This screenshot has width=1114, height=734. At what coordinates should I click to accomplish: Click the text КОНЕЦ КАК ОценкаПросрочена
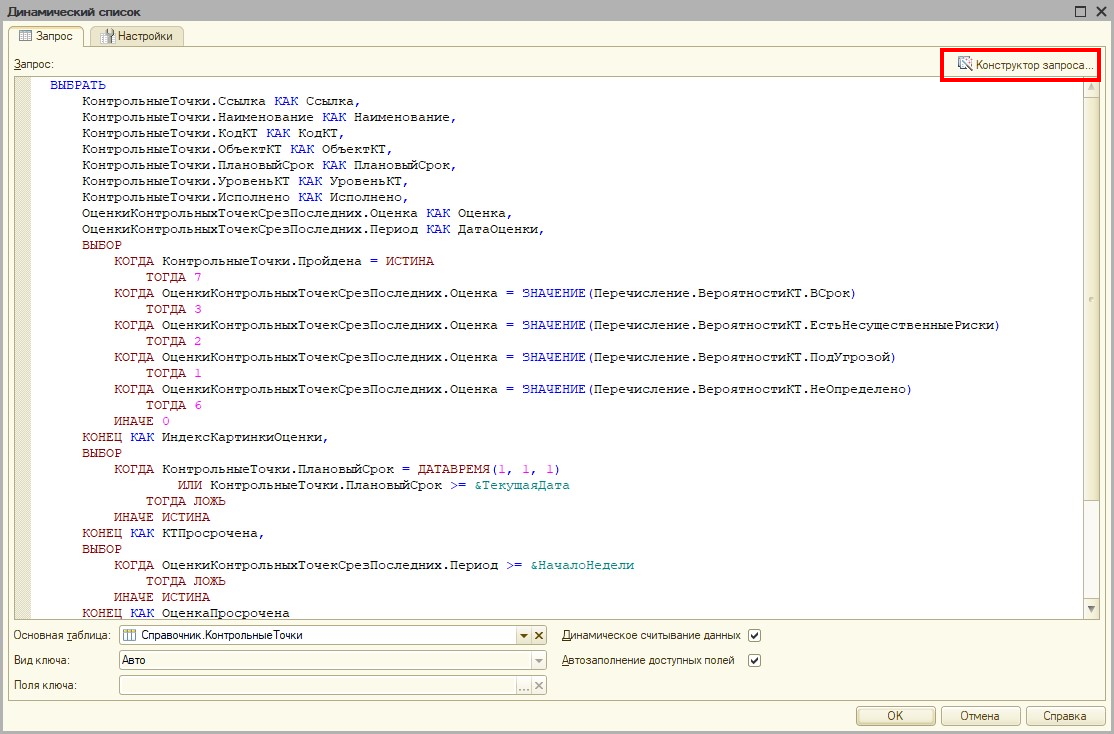[x=186, y=613]
